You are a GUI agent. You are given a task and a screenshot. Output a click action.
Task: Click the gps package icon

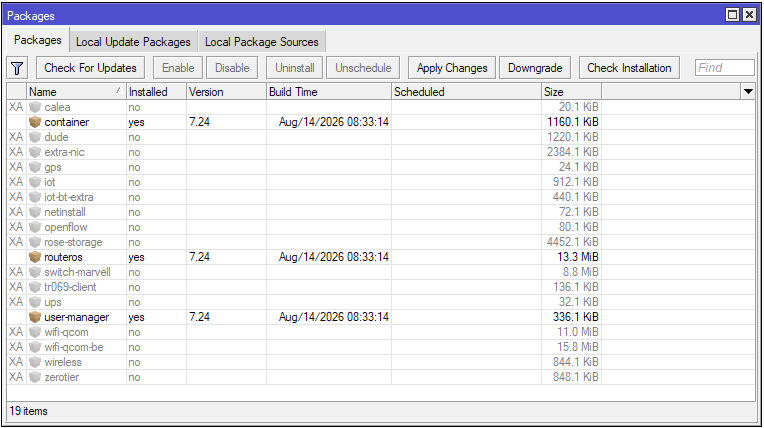(x=35, y=167)
